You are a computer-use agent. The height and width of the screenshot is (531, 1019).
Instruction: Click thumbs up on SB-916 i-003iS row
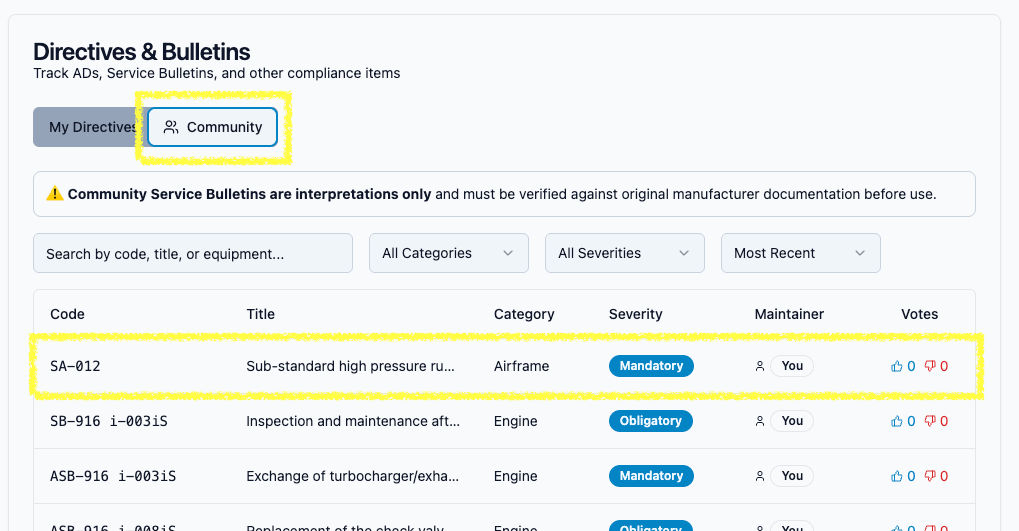tap(897, 421)
